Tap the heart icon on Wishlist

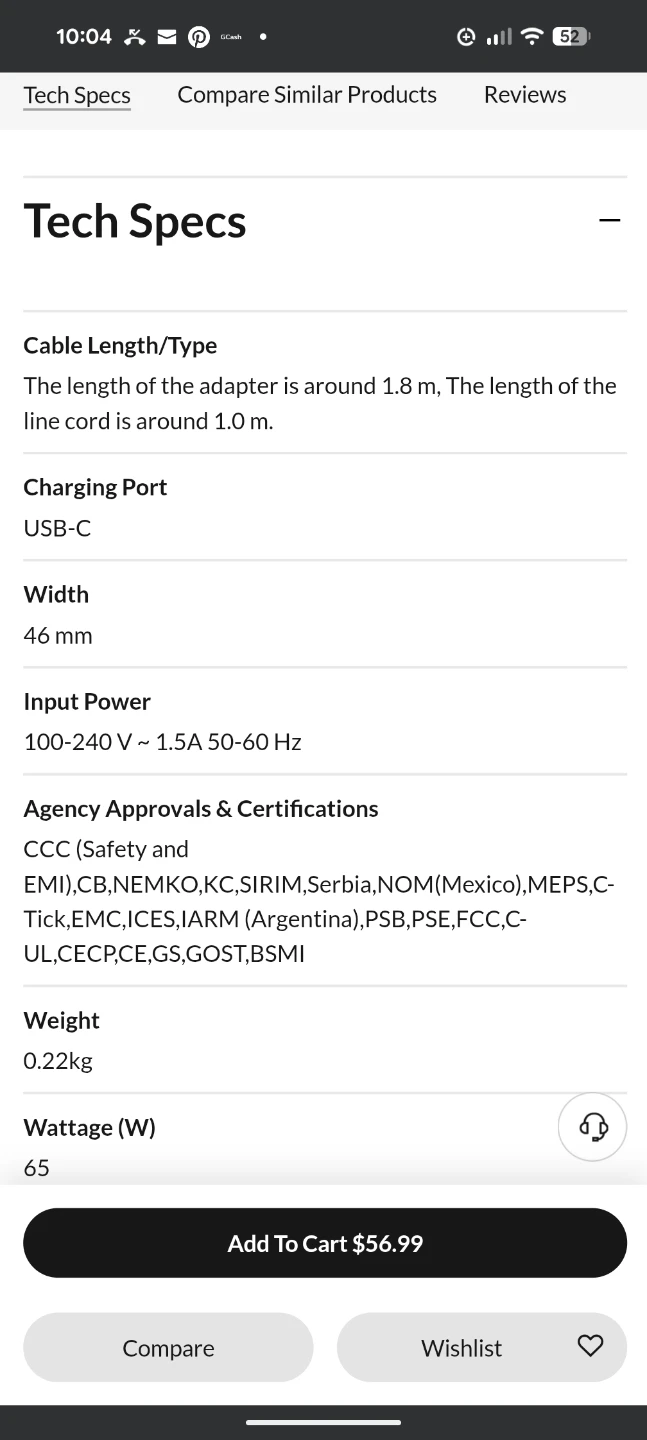coord(590,1346)
